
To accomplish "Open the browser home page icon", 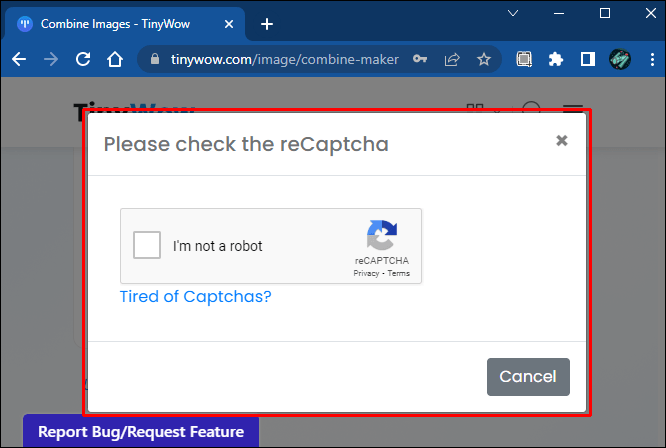I will (x=115, y=59).
